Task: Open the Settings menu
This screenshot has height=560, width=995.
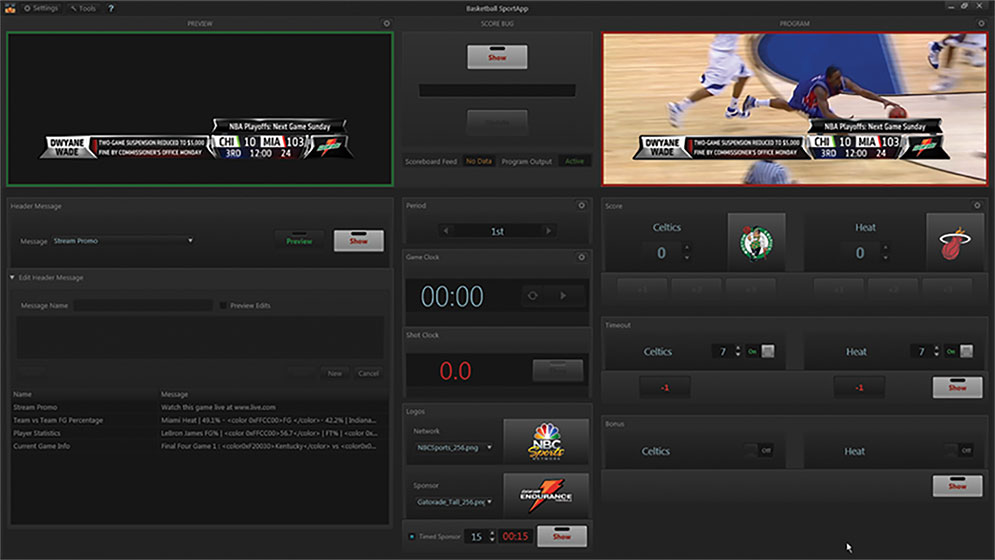Action: click(41, 8)
